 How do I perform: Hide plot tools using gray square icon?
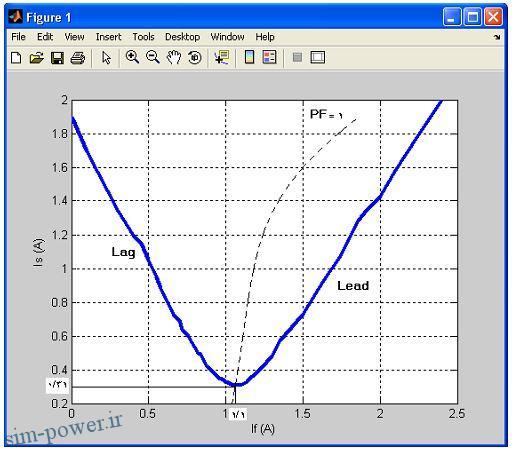[x=297, y=57]
